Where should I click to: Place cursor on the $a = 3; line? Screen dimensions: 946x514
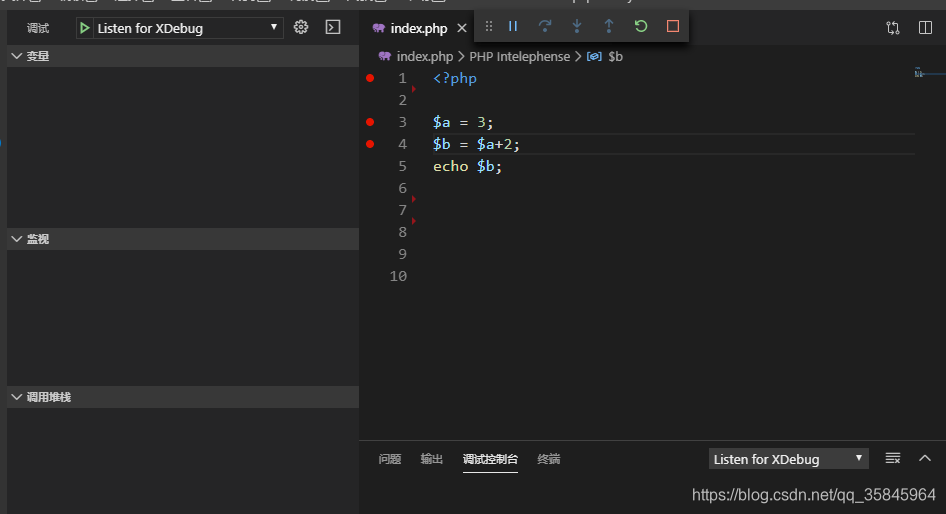[x=463, y=122]
